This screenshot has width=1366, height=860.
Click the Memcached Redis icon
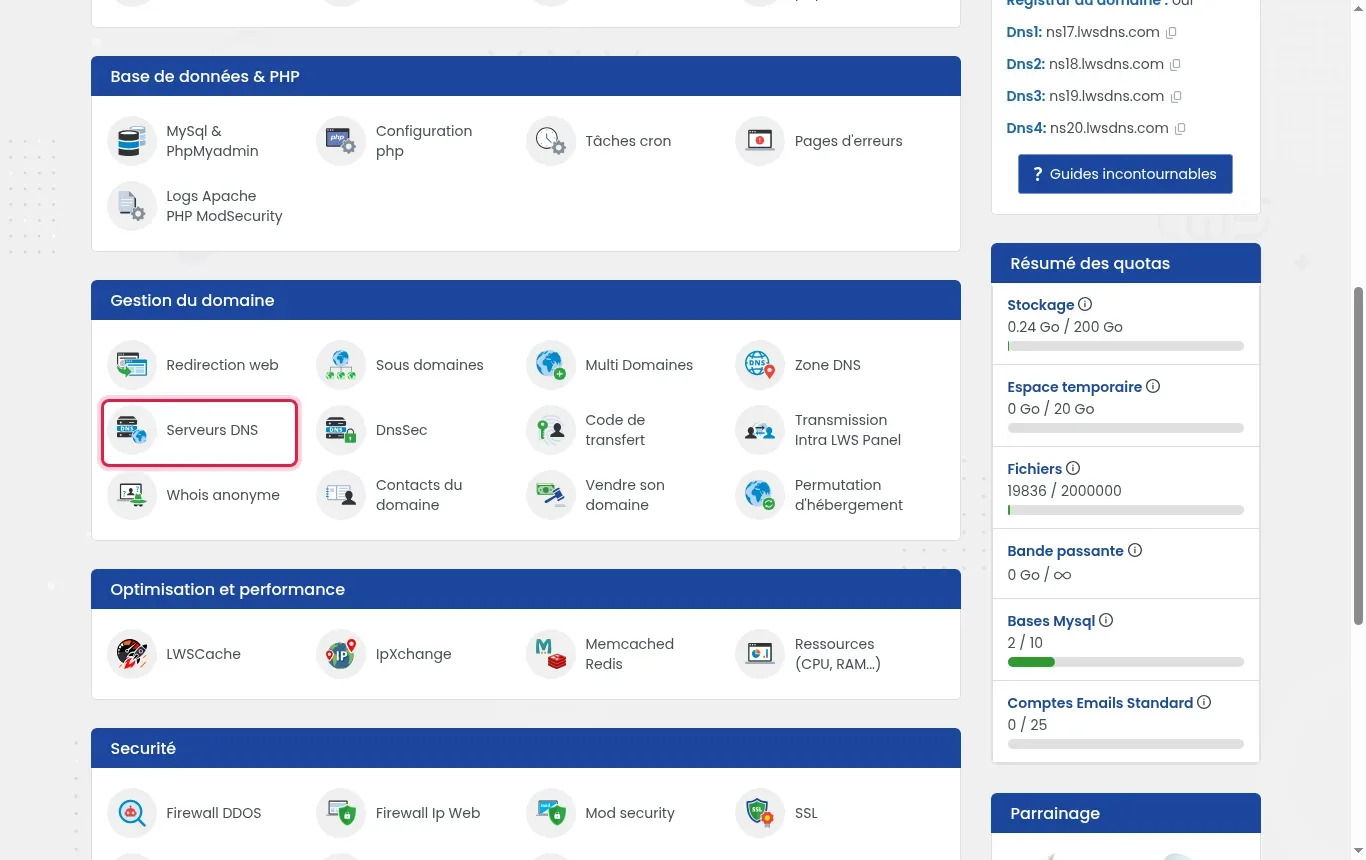(551, 654)
